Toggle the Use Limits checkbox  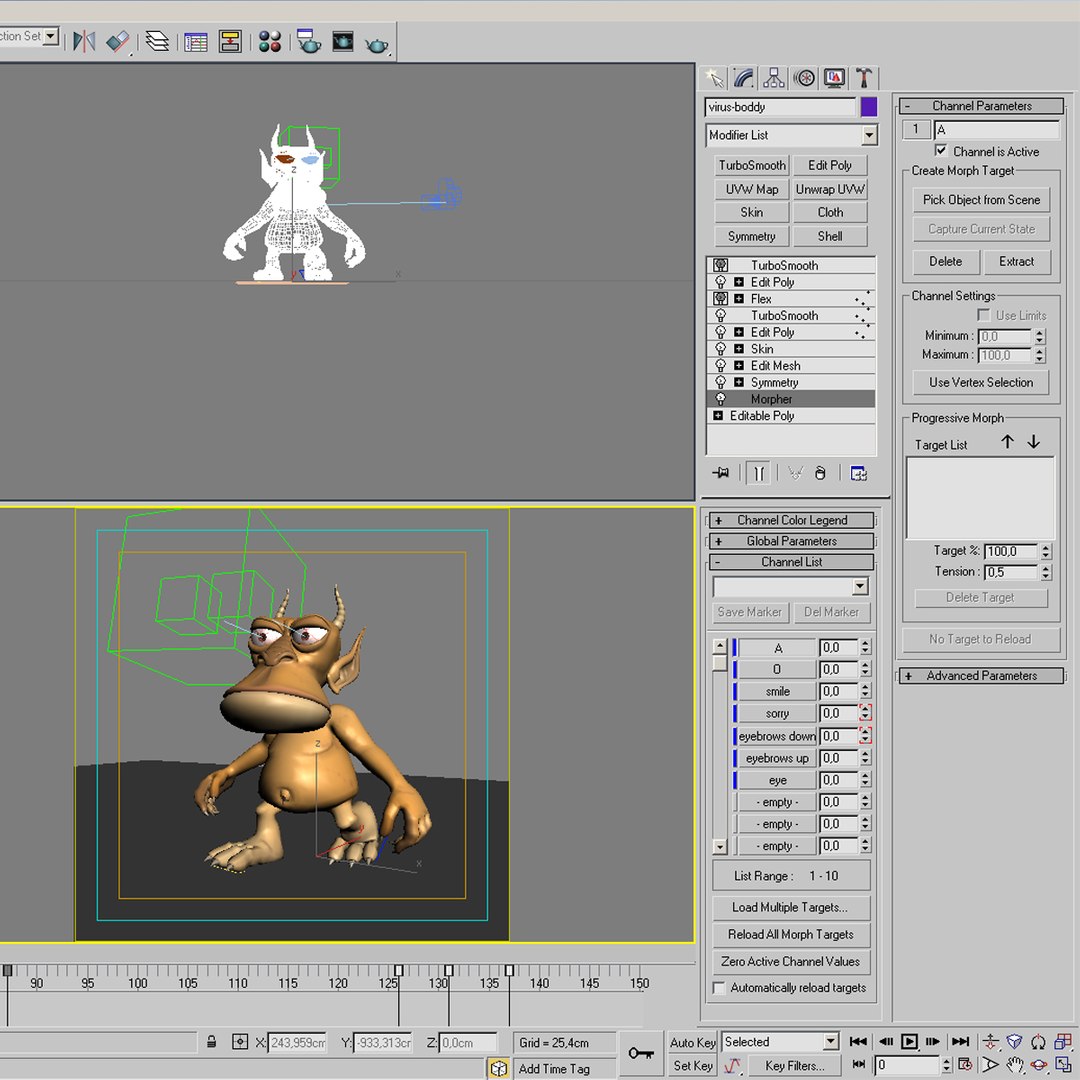[x=983, y=315]
